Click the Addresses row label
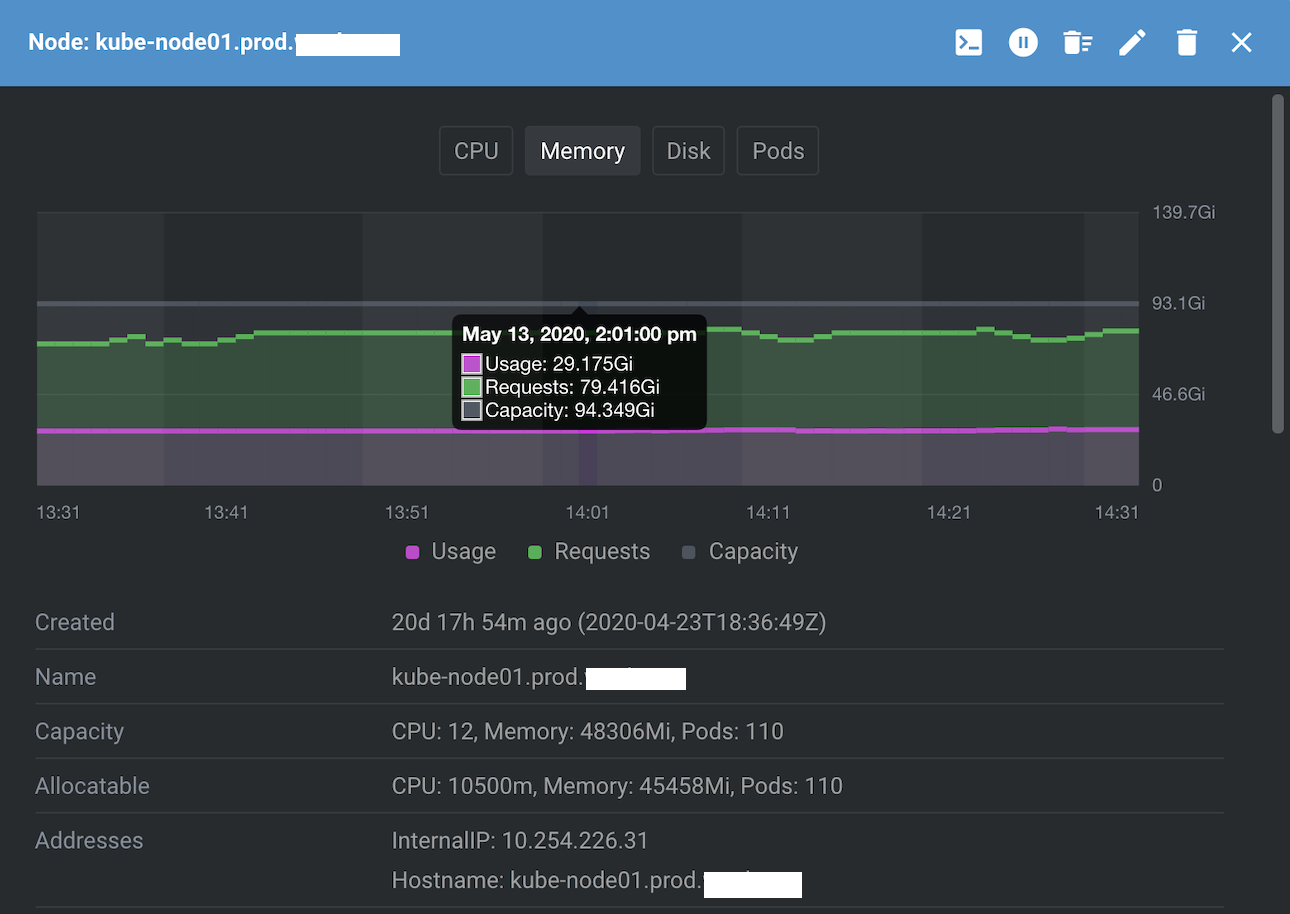The height and width of the screenshot is (914, 1290). coord(89,840)
